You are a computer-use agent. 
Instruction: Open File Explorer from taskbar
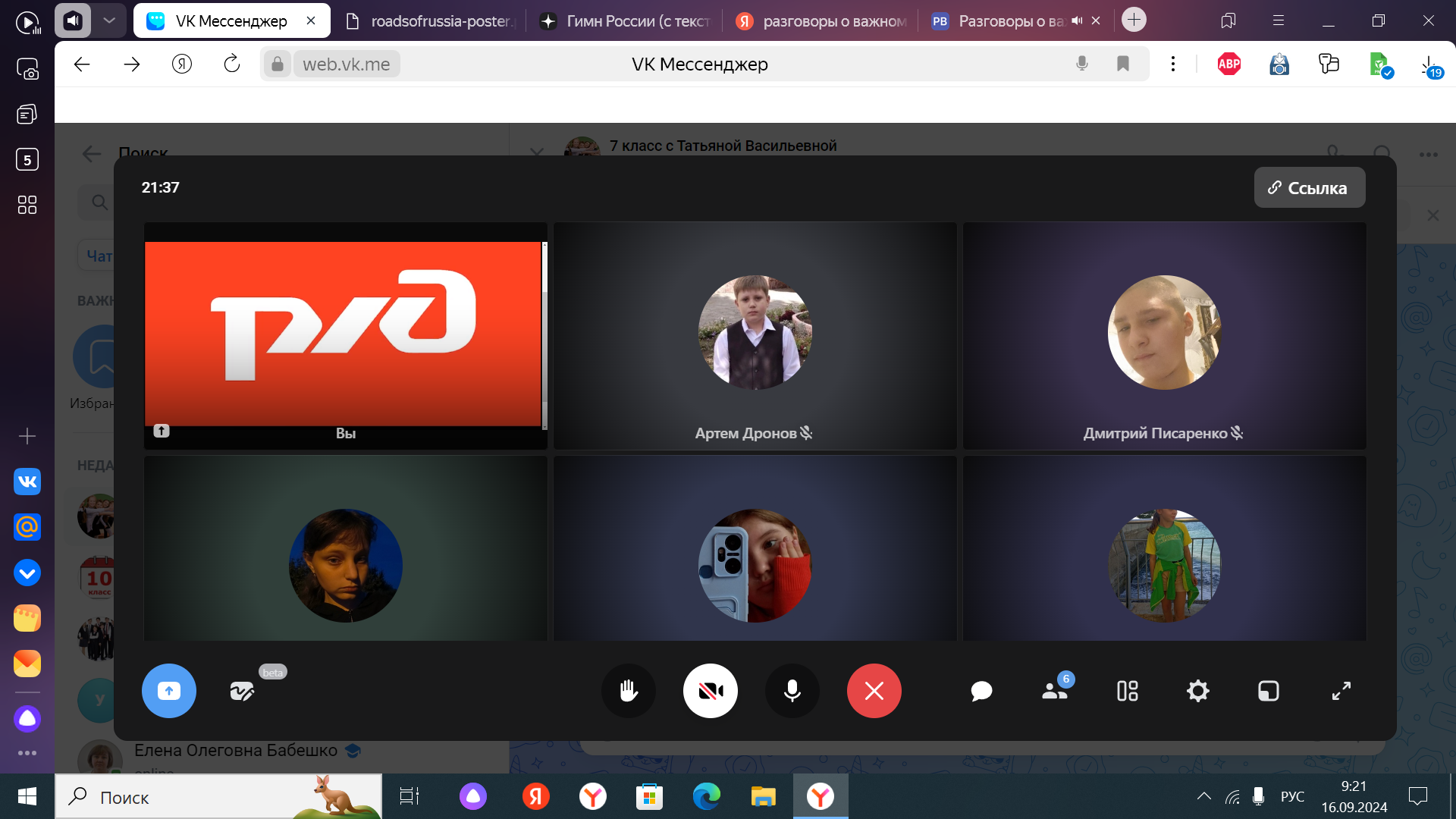[764, 797]
